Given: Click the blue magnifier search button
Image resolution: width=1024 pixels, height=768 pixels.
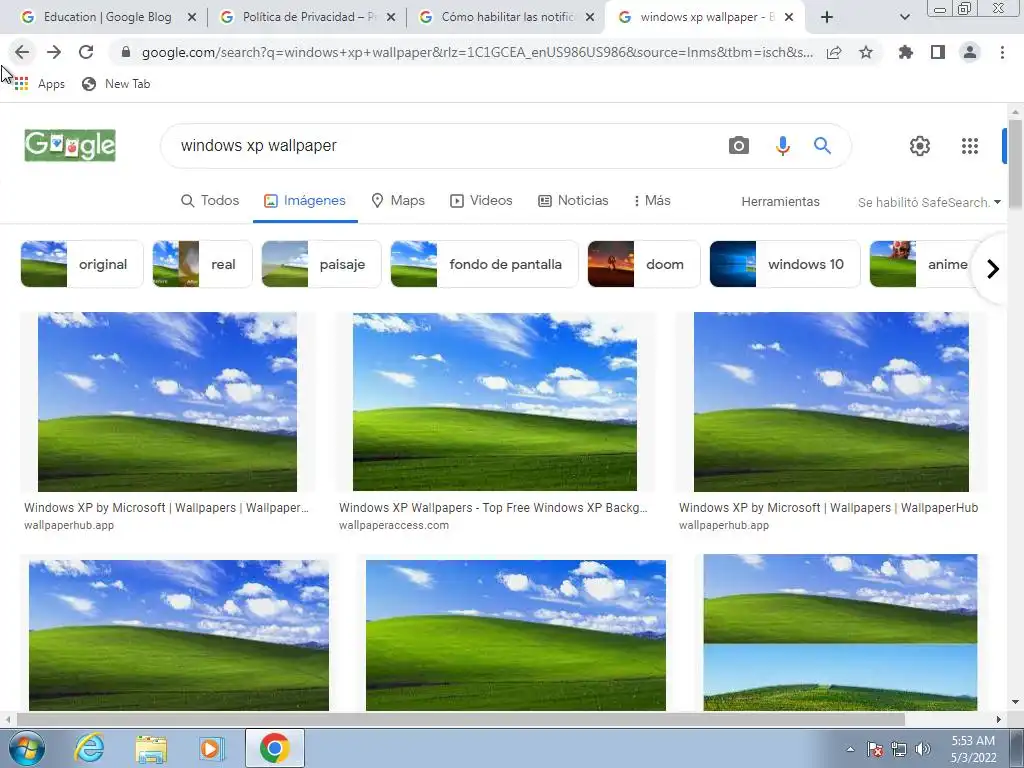Looking at the screenshot, I should pos(823,145).
